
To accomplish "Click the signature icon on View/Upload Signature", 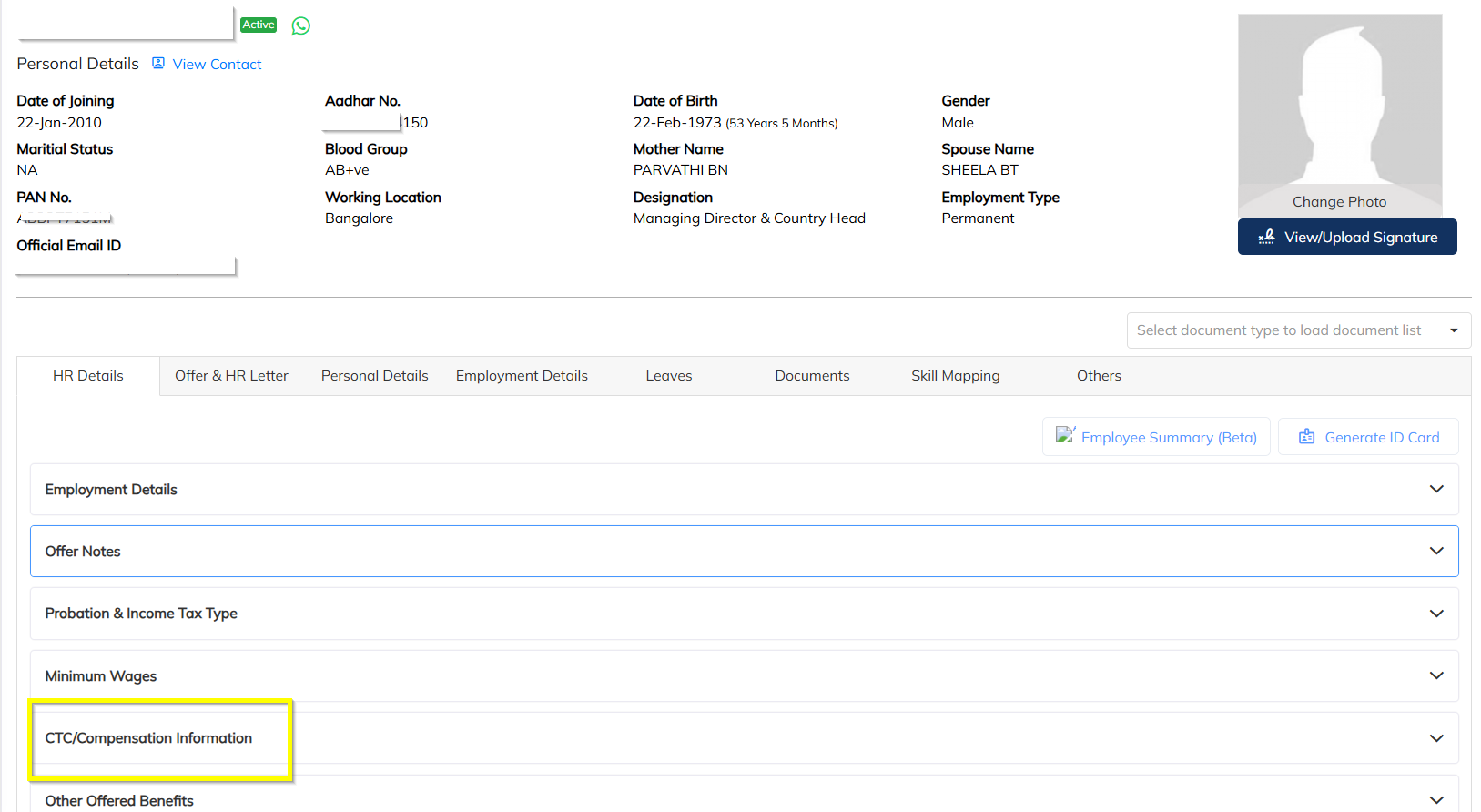I will click(1266, 237).
